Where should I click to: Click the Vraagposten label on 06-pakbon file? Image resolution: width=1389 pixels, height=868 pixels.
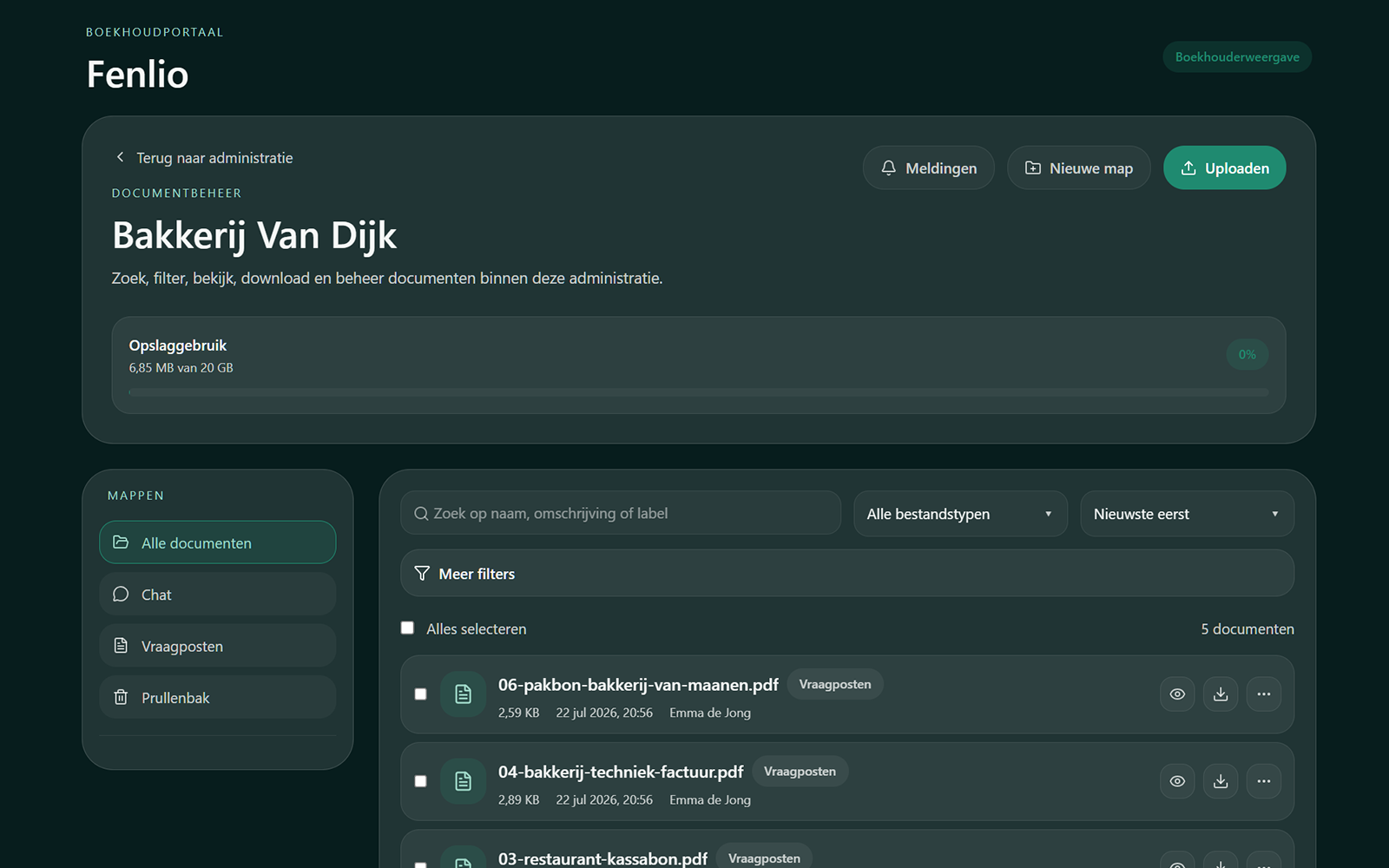(835, 684)
